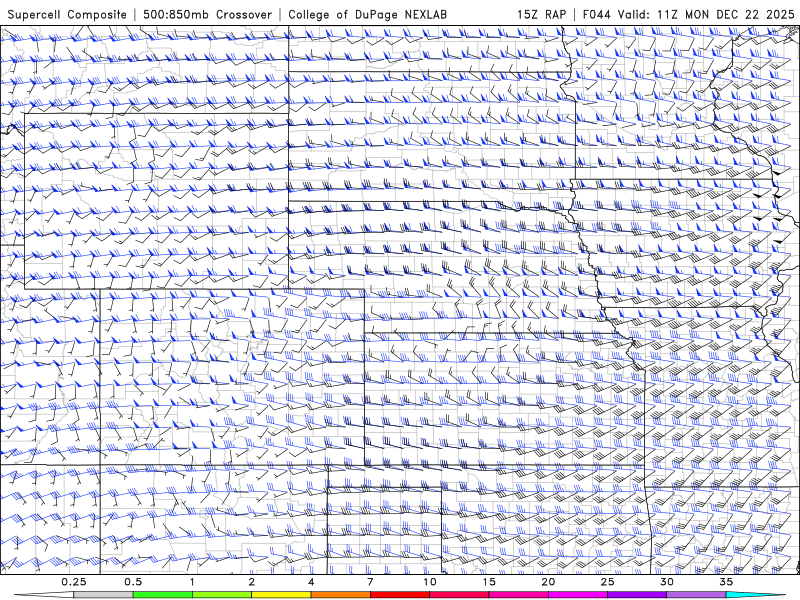Select the gray swatch between 0.25 and 0.5
This screenshot has width=800, height=600.
[104, 595]
